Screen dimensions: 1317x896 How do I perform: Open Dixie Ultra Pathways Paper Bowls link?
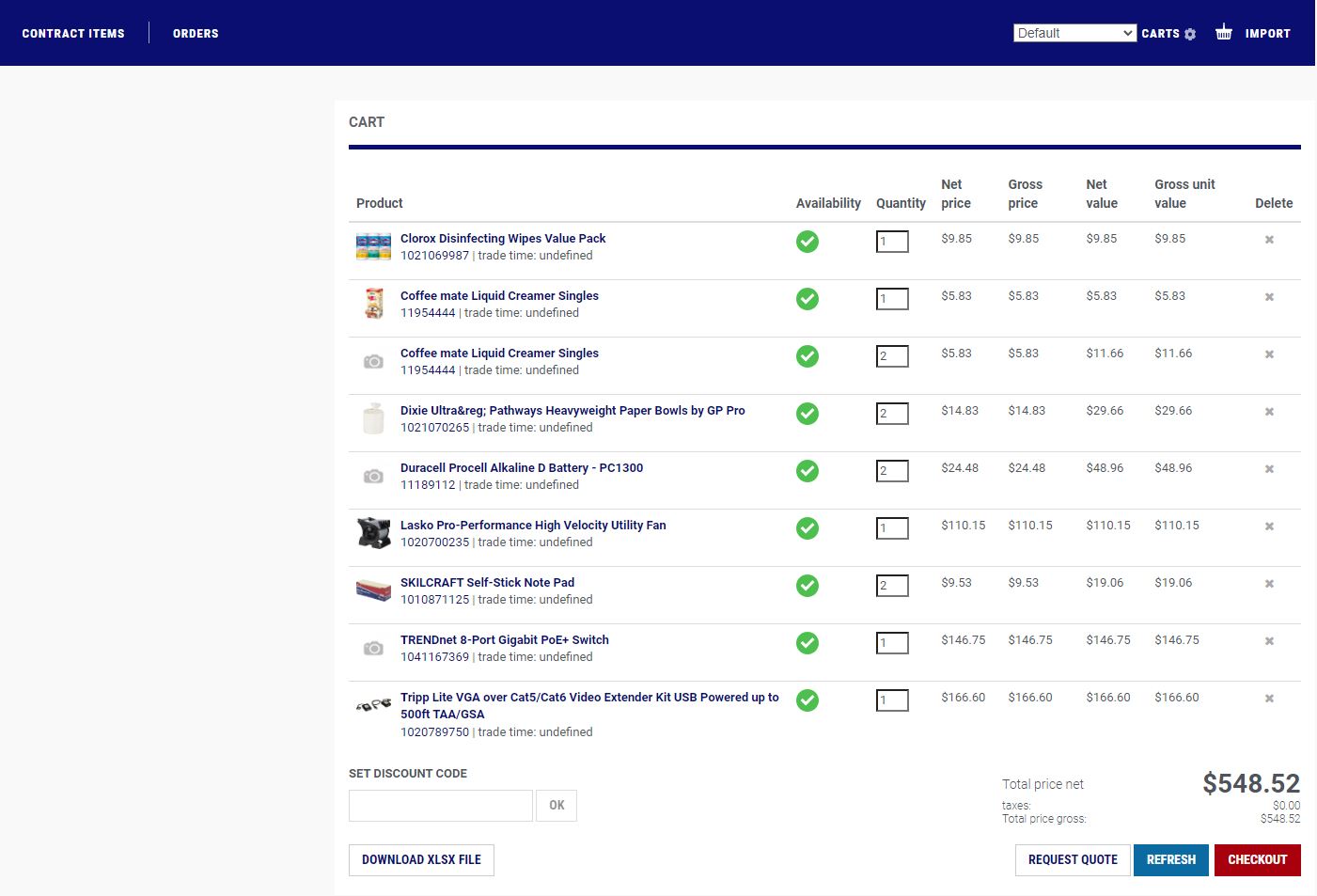572,411
